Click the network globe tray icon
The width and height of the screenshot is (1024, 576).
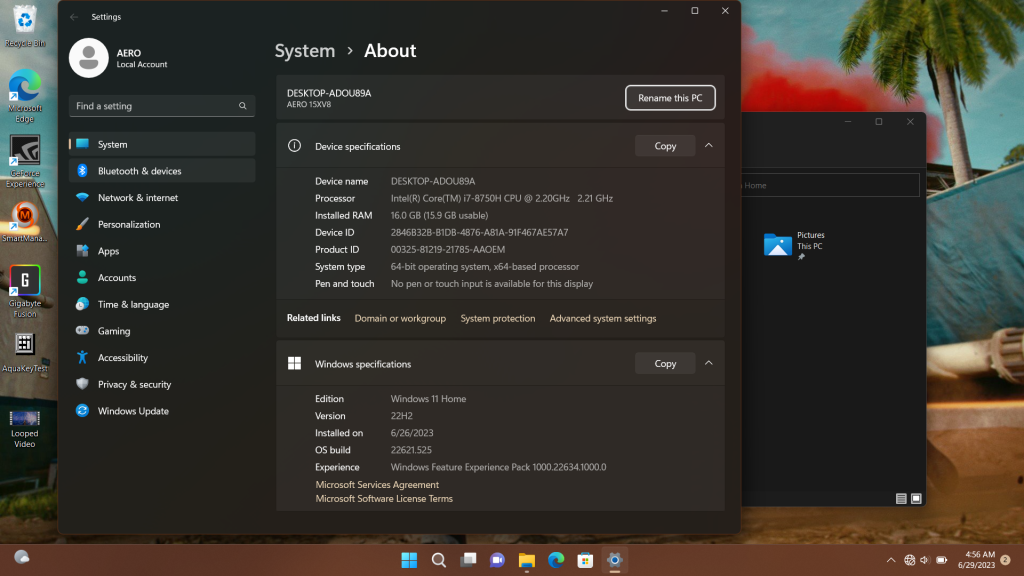tap(909, 560)
